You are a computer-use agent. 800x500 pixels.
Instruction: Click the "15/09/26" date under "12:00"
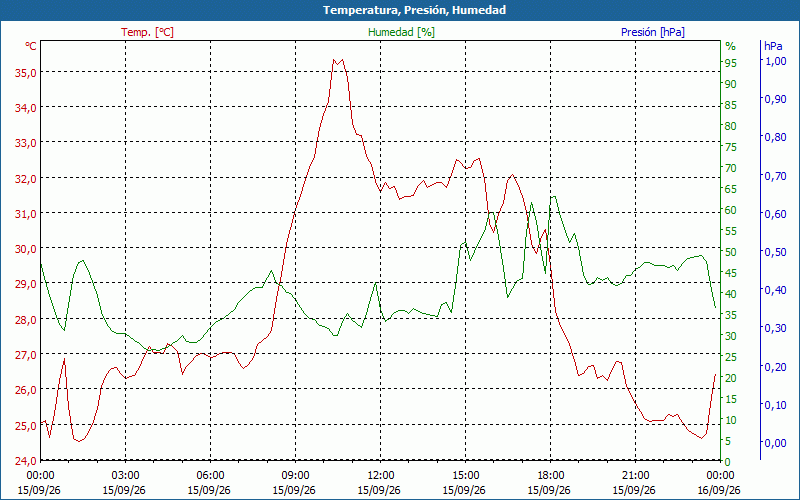pos(379,490)
